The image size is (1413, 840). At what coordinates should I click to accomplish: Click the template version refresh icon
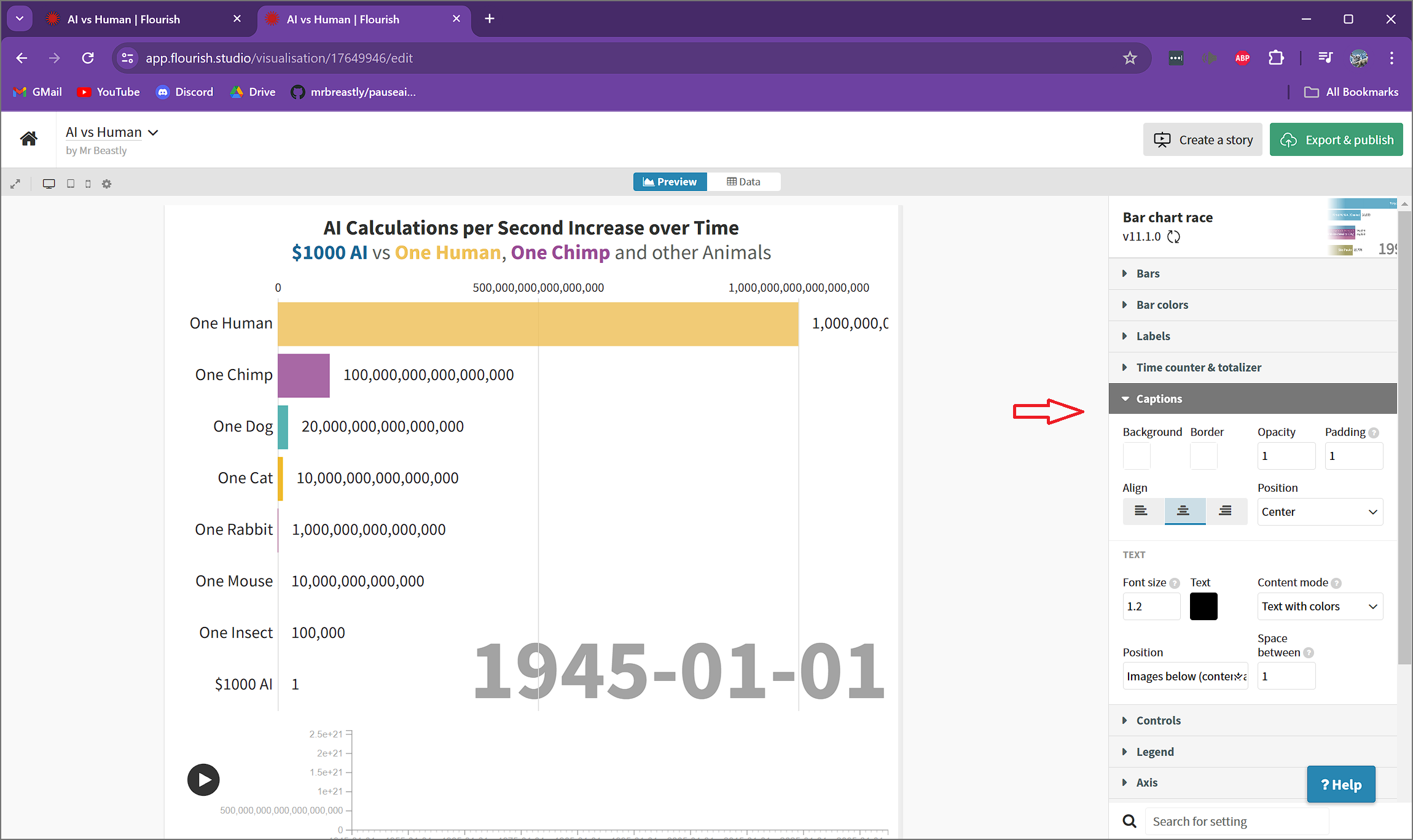(1173, 236)
